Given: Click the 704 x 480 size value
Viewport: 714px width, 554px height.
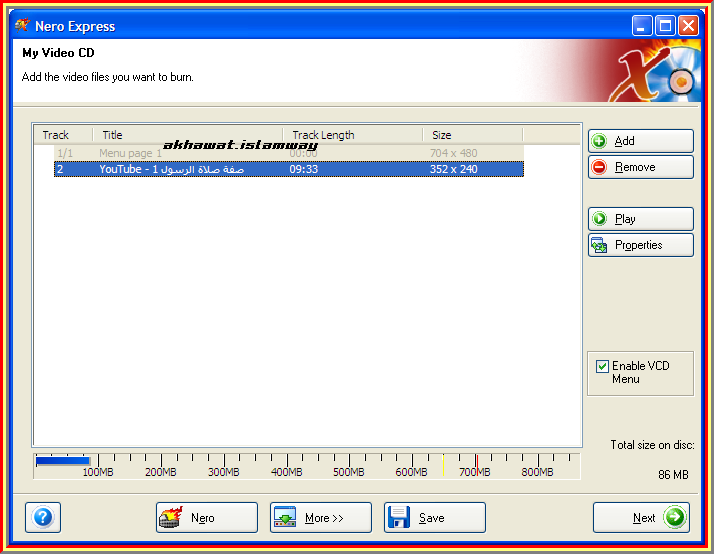Looking at the screenshot, I should click(454, 153).
